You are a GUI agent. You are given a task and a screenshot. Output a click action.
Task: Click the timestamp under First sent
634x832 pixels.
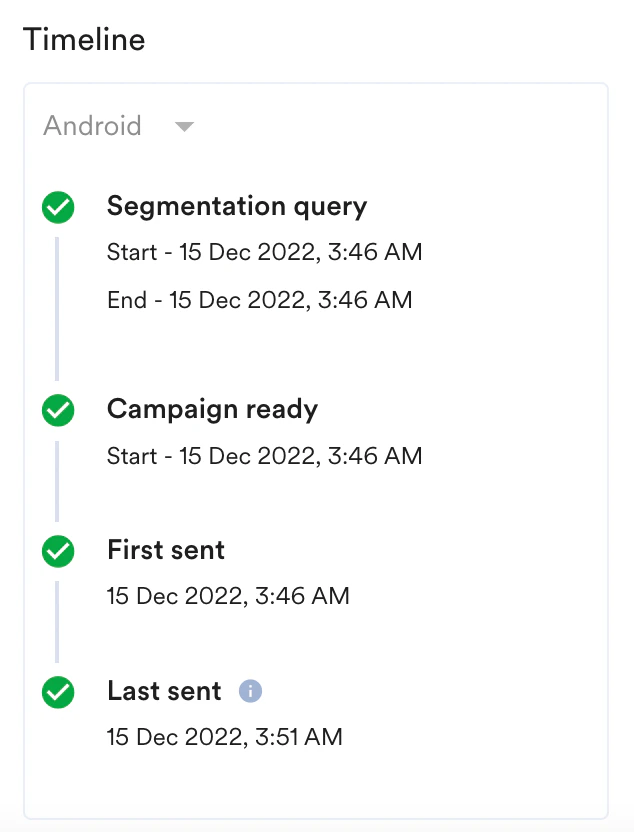coord(228,595)
